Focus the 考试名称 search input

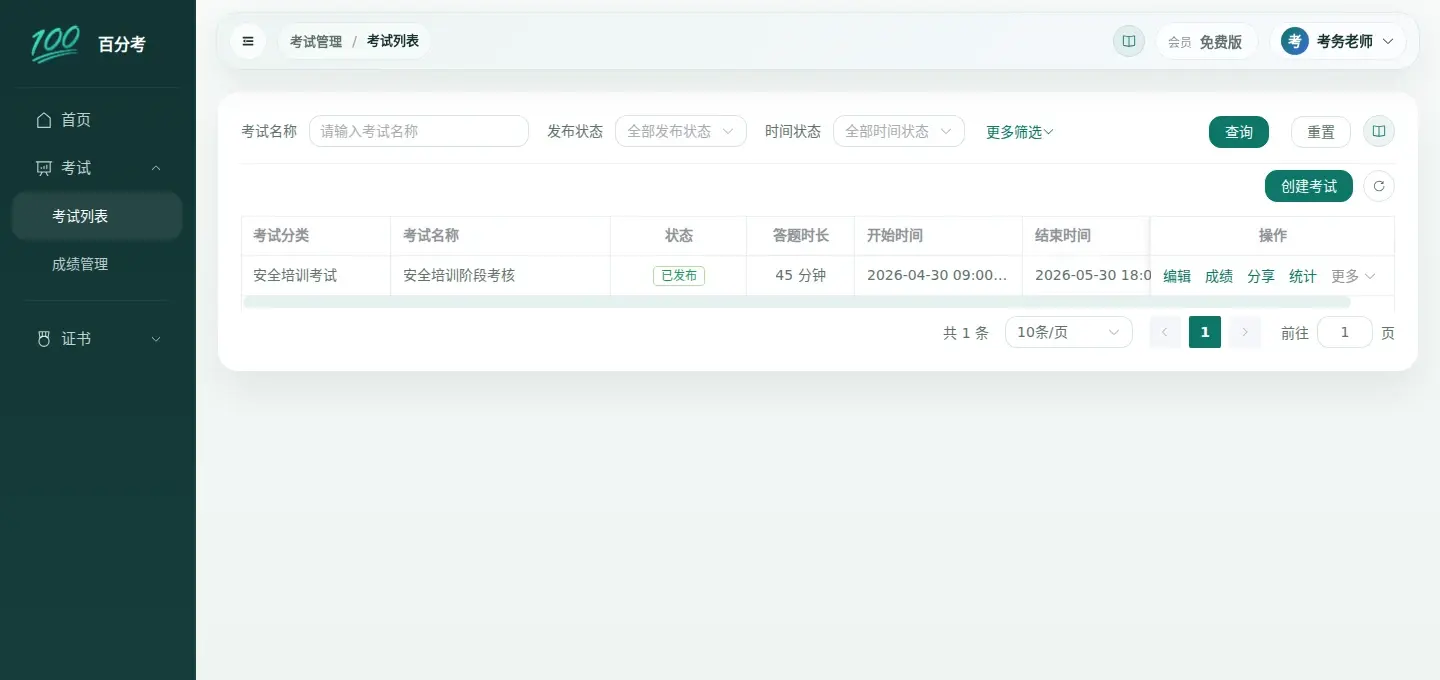coord(419,131)
